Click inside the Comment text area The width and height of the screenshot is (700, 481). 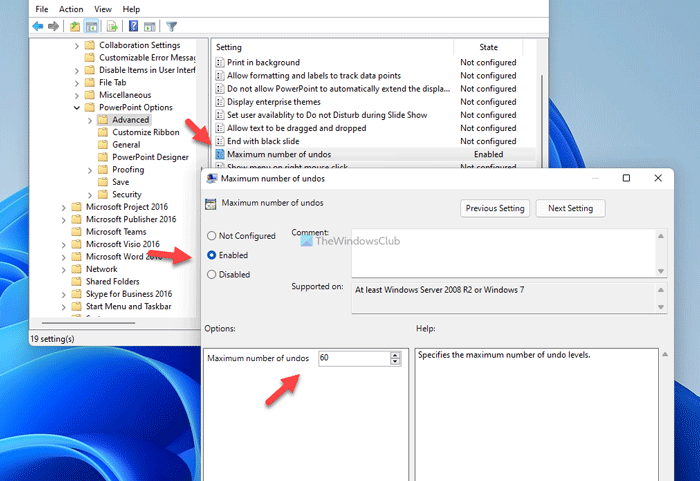tap(504, 253)
